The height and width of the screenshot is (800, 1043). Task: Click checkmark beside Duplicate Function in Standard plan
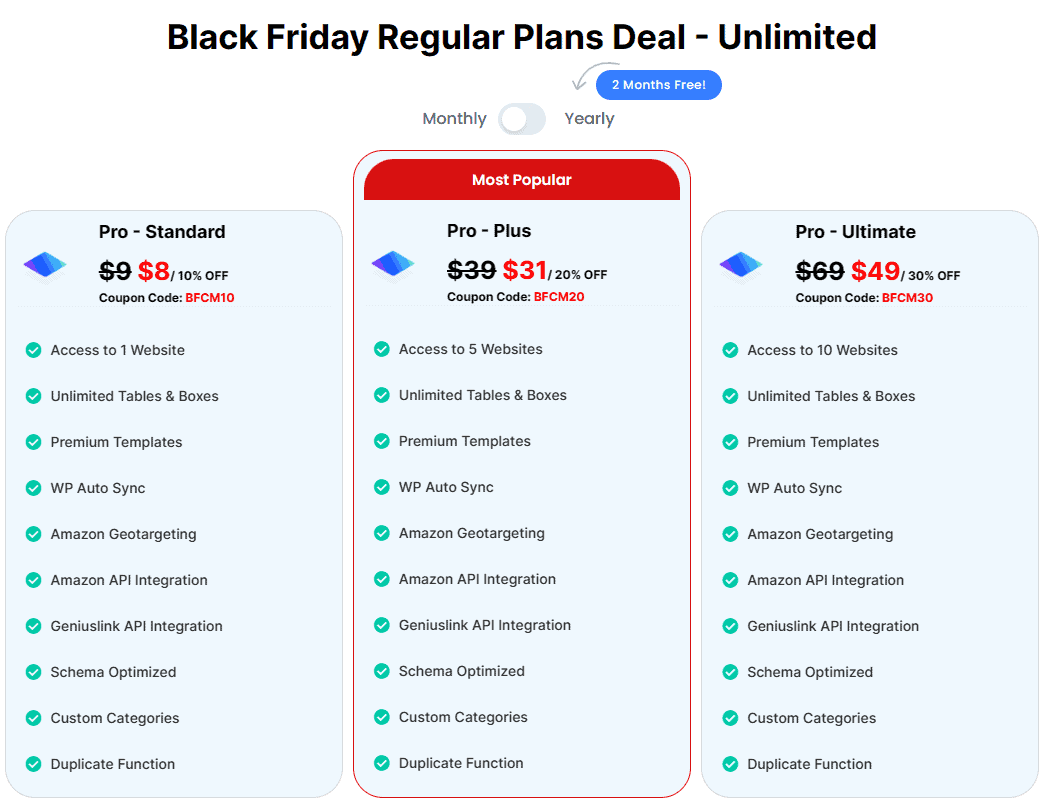click(33, 764)
